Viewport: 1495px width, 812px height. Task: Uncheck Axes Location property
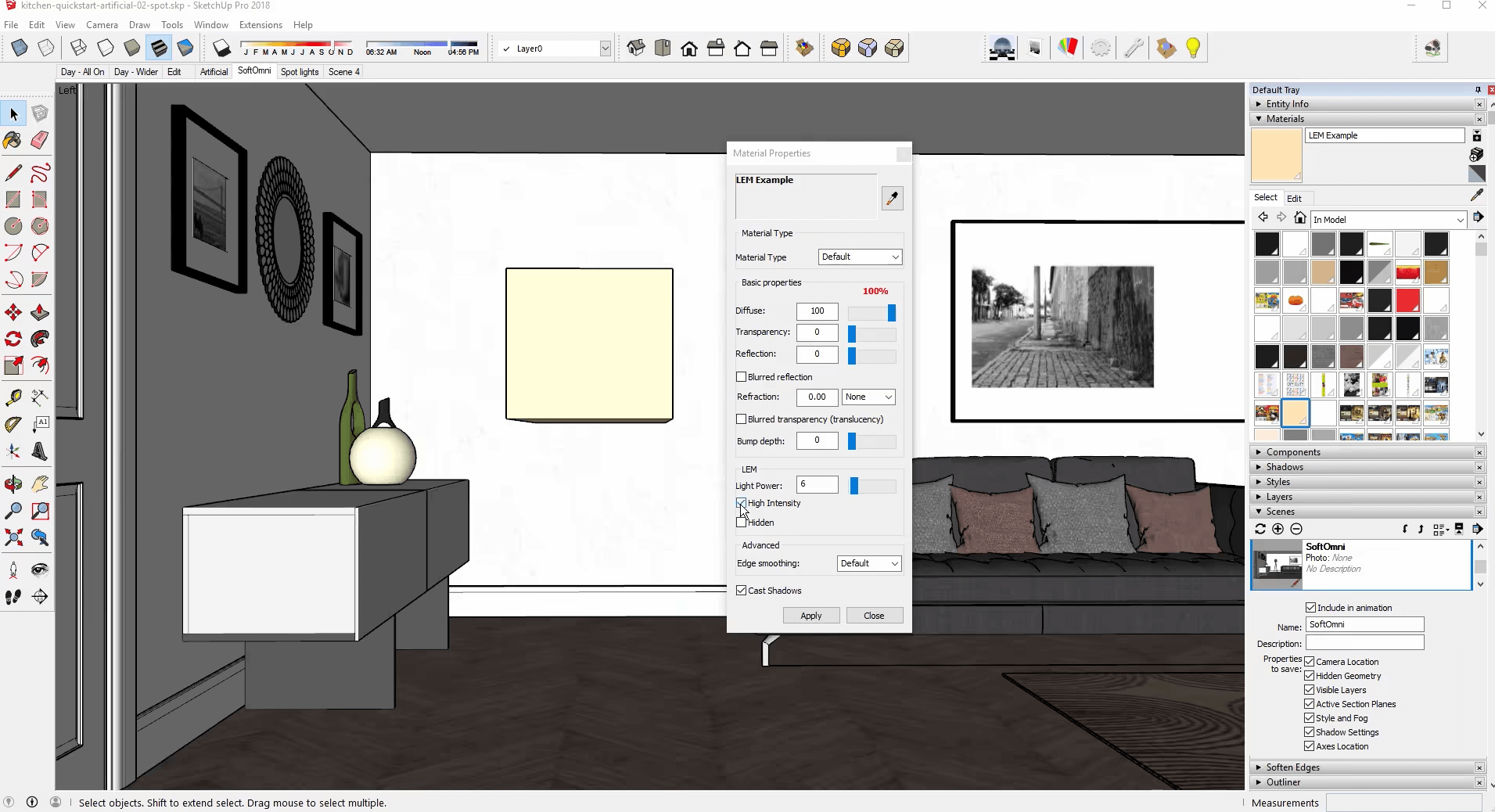click(1309, 746)
